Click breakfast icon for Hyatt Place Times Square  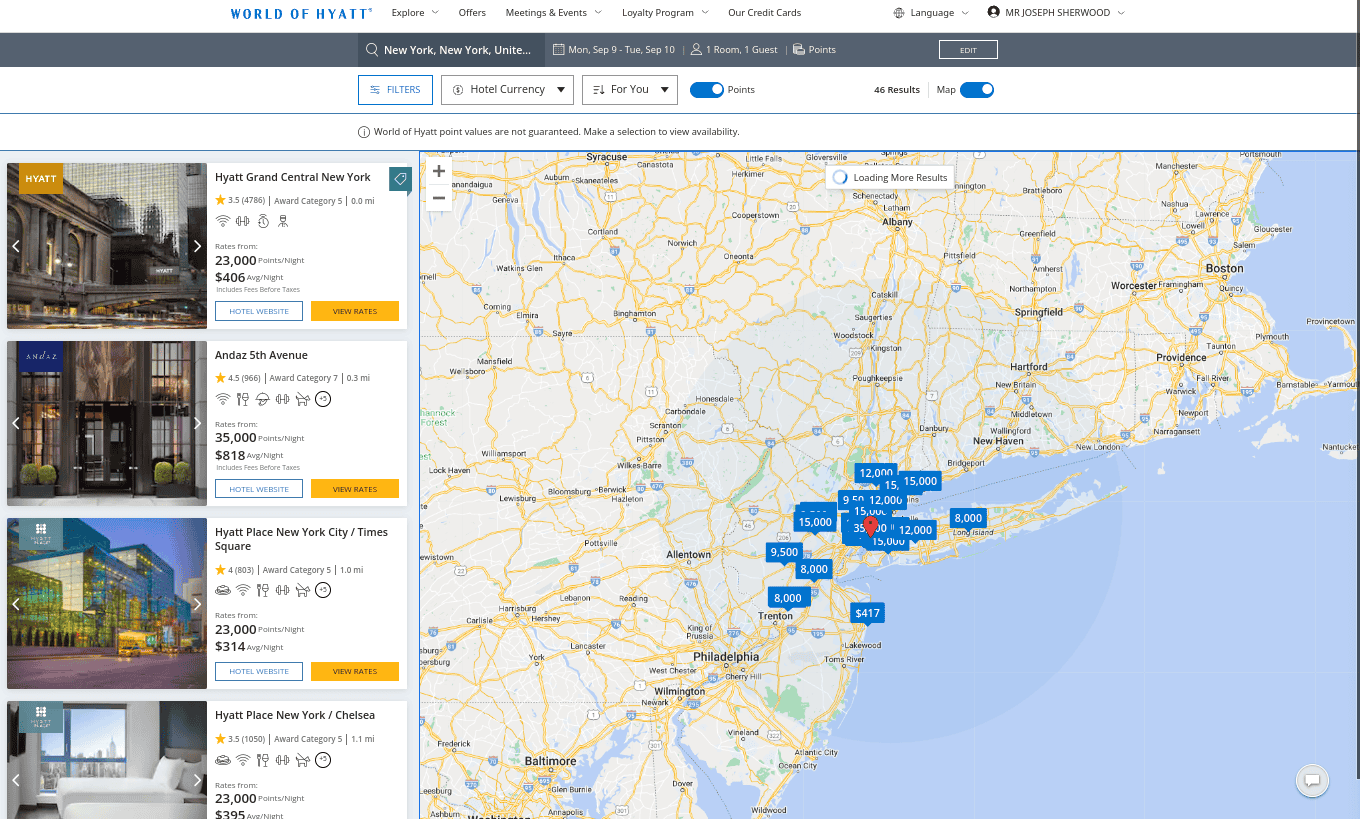(222, 590)
